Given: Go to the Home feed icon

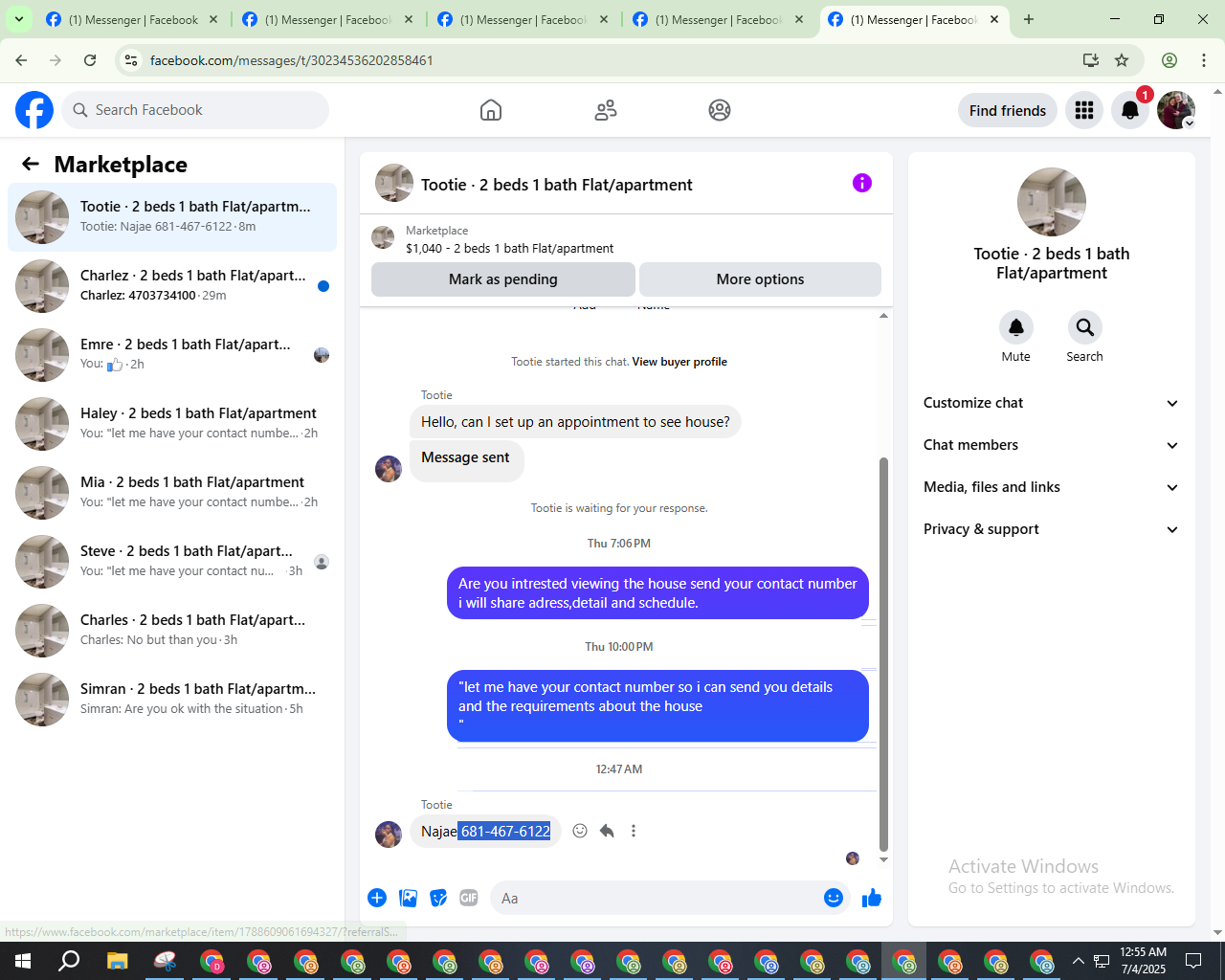Looking at the screenshot, I should tap(491, 110).
